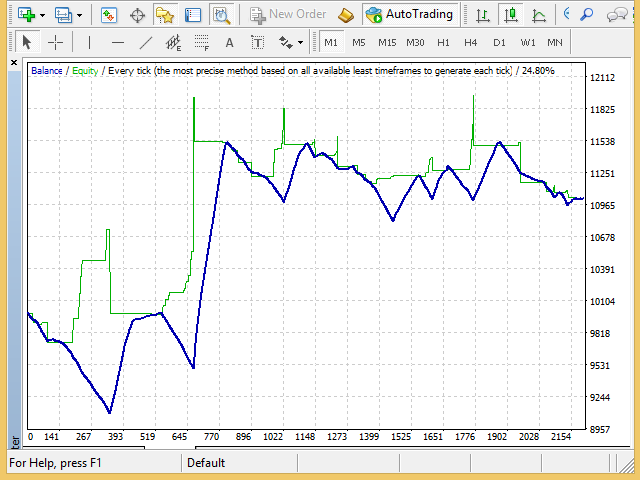Toggle the Navigator panel icon

tap(165, 15)
